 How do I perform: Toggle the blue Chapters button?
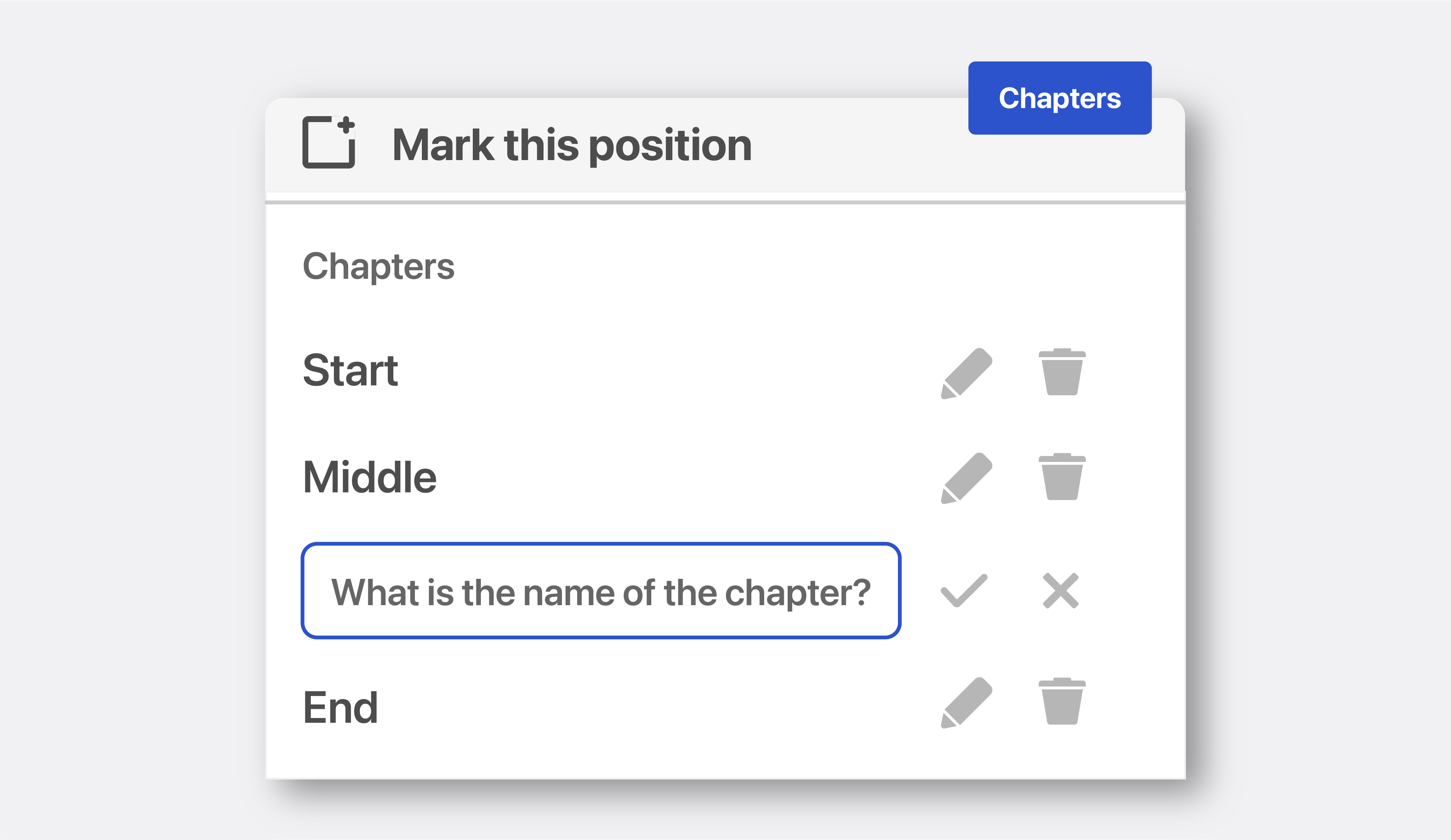(1060, 98)
